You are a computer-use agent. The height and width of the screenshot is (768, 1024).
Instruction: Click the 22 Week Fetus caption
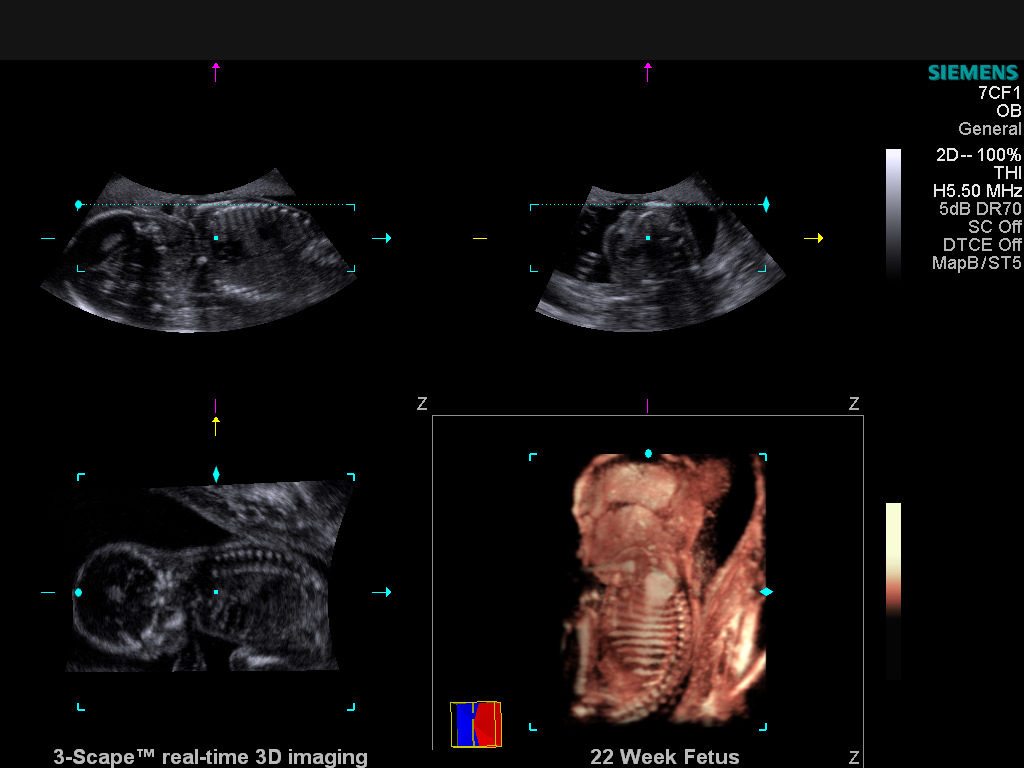coord(665,757)
